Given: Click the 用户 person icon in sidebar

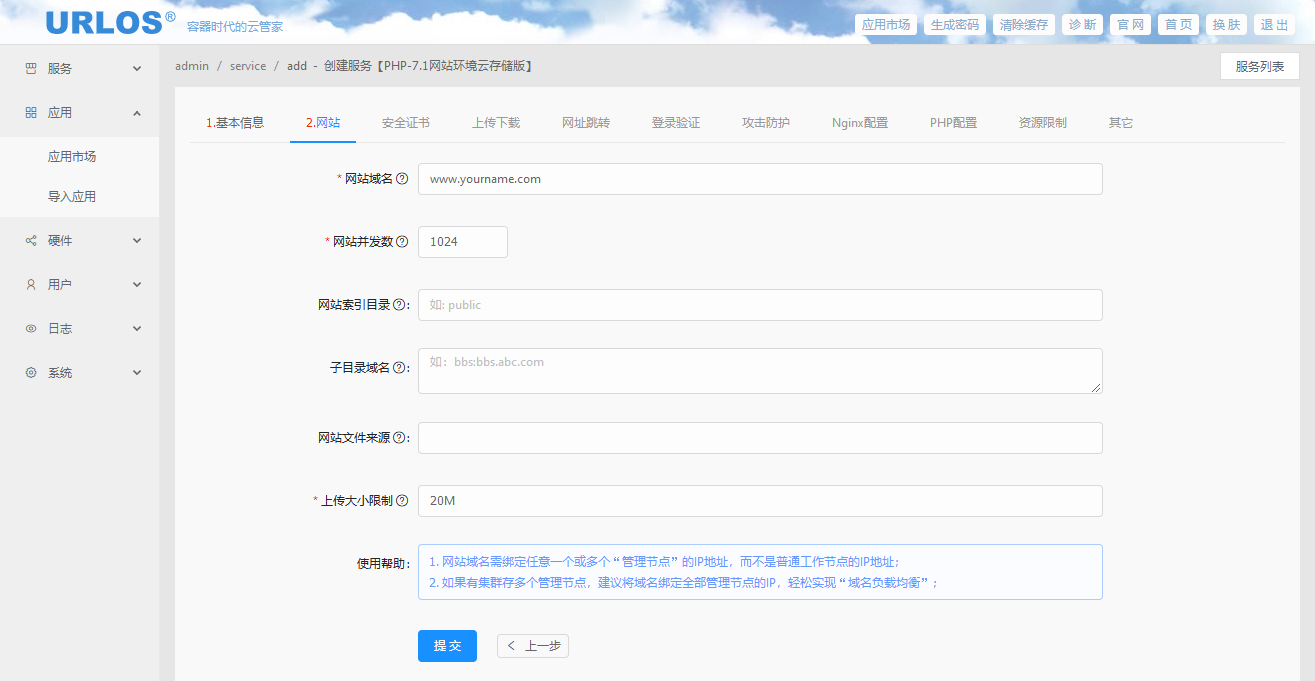Looking at the screenshot, I should [x=31, y=285].
